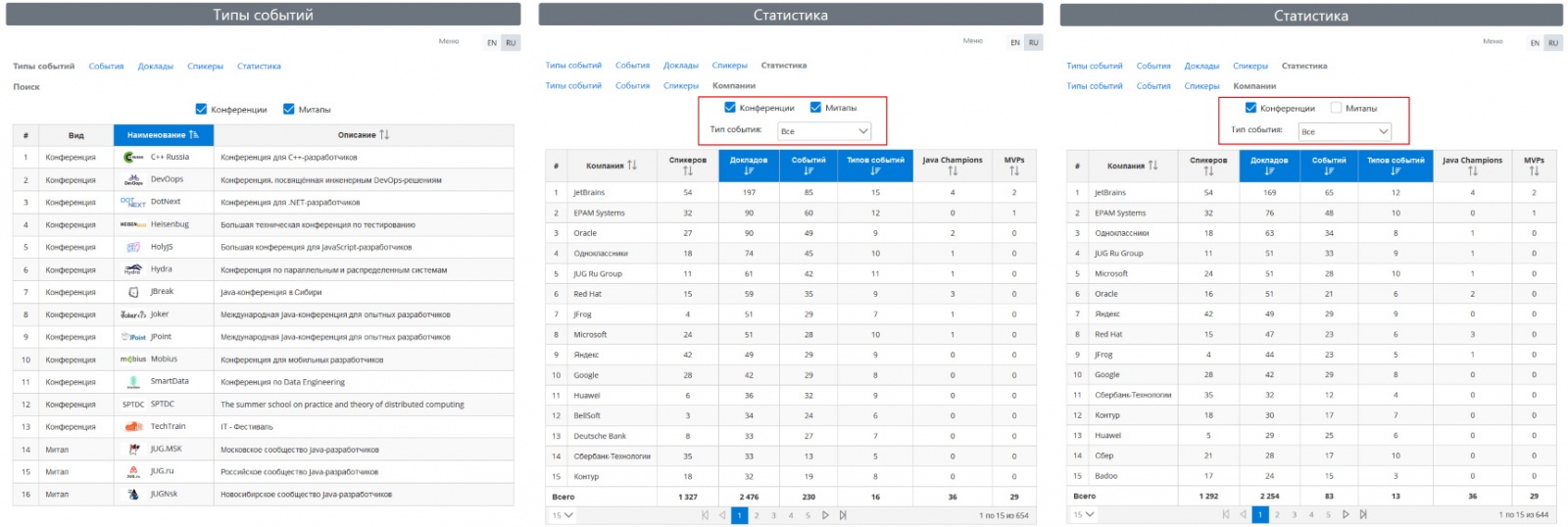Open Спикеры tab in Типы событий panel
Viewport: 1568px width, 527px height.
tap(205, 67)
